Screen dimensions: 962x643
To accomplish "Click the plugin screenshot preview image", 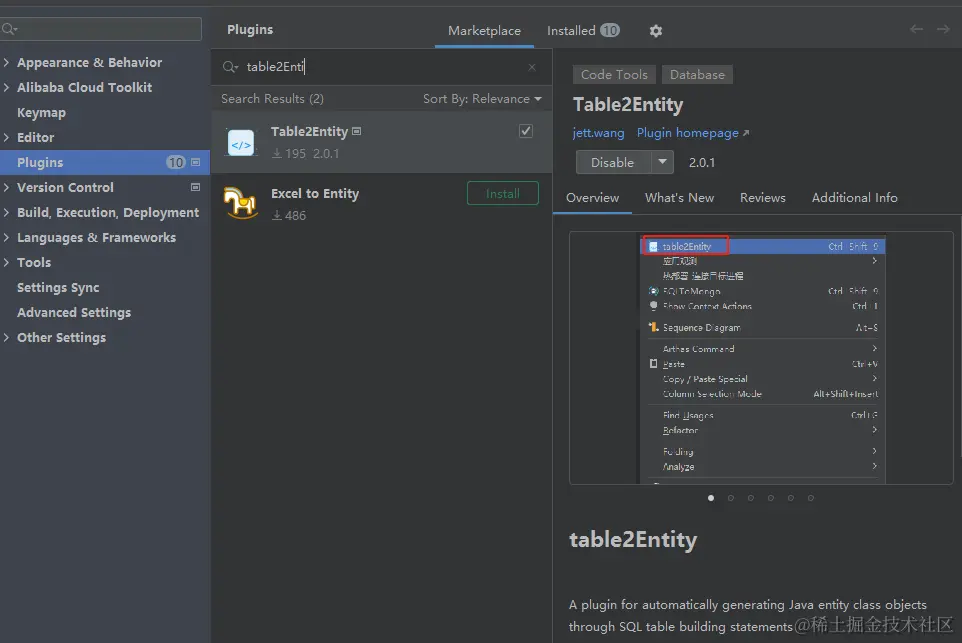I will [x=761, y=358].
